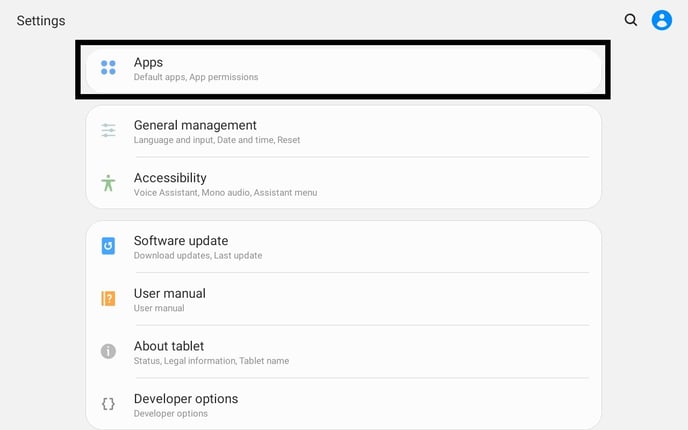The width and height of the screenshot is (688, 430).
Task: Tap 'Download updates, Last update' description
Action: 198,256
